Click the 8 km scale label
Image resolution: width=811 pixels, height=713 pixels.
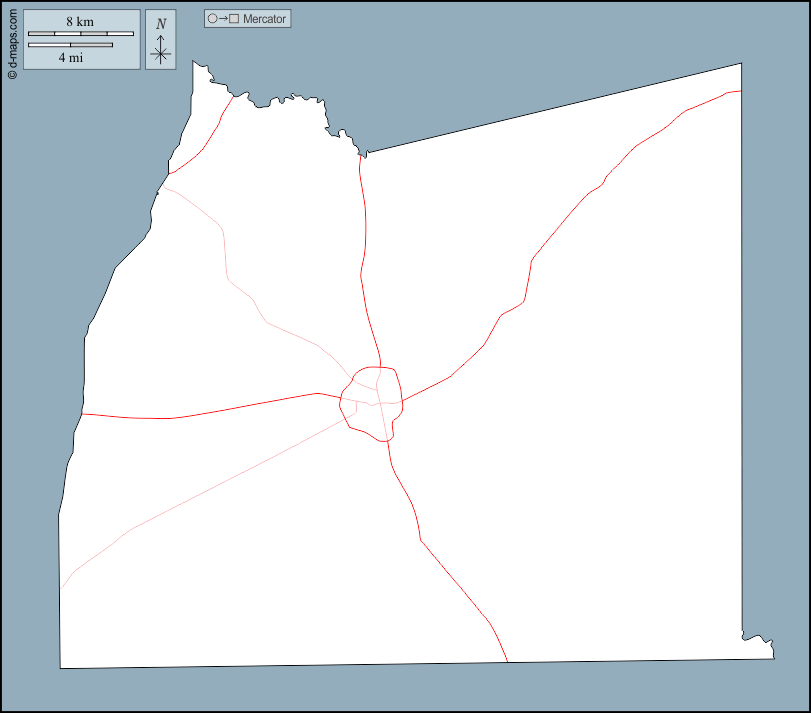point(80,22)
